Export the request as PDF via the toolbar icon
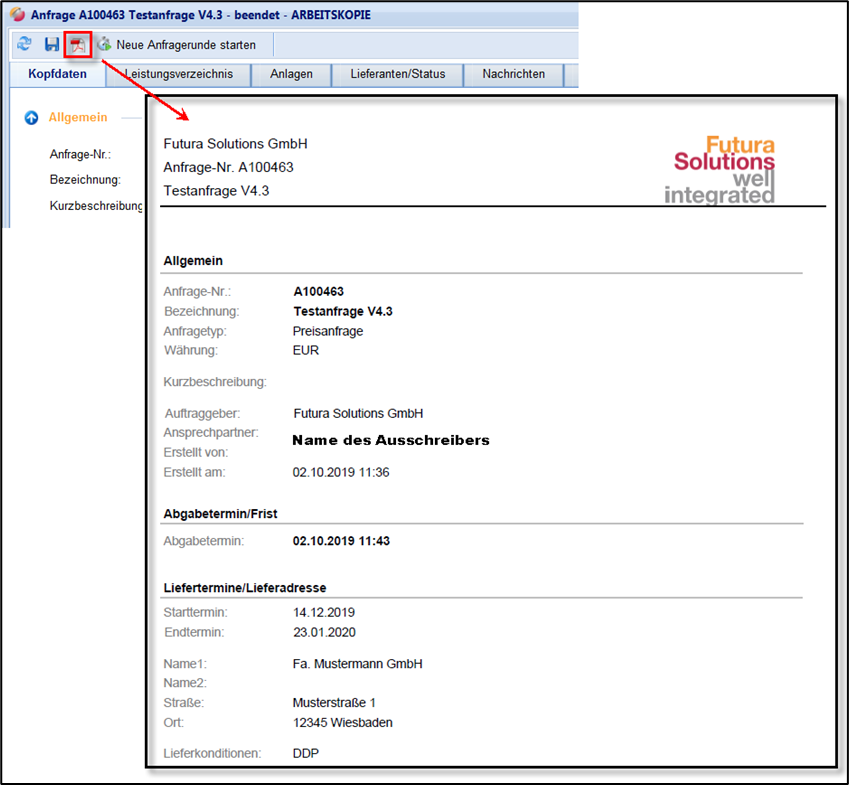Image resolution: width=849 pixels, height=785 pixels. (77, 45)
